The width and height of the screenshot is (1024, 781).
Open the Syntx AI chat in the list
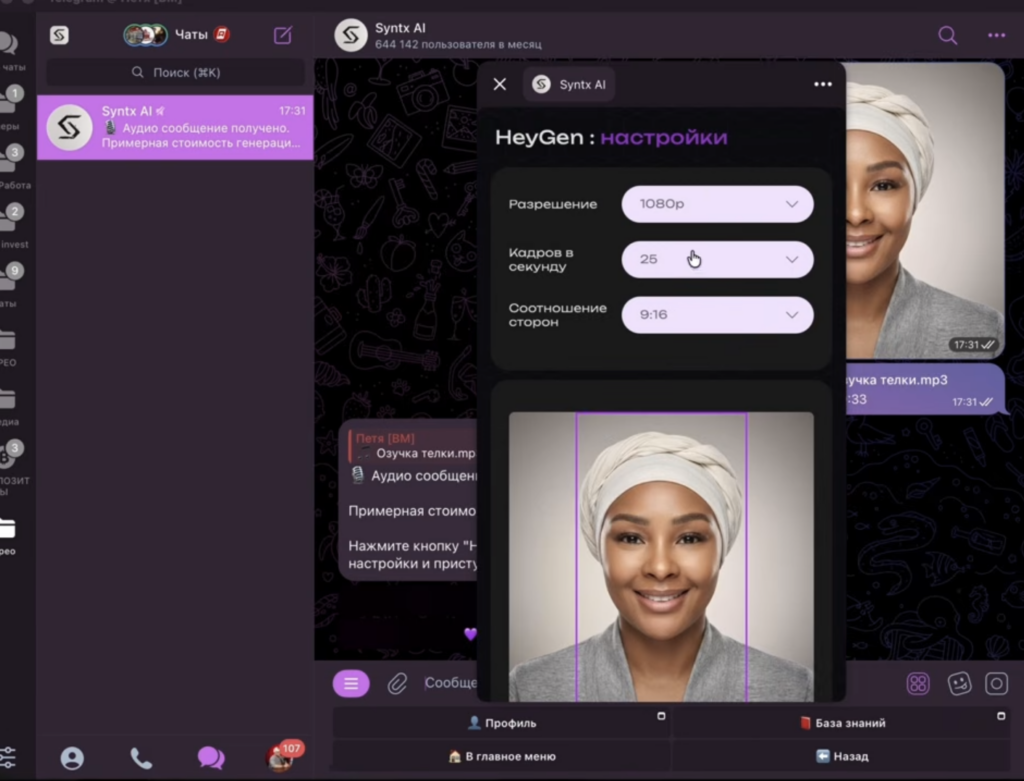tap(175, 127)
